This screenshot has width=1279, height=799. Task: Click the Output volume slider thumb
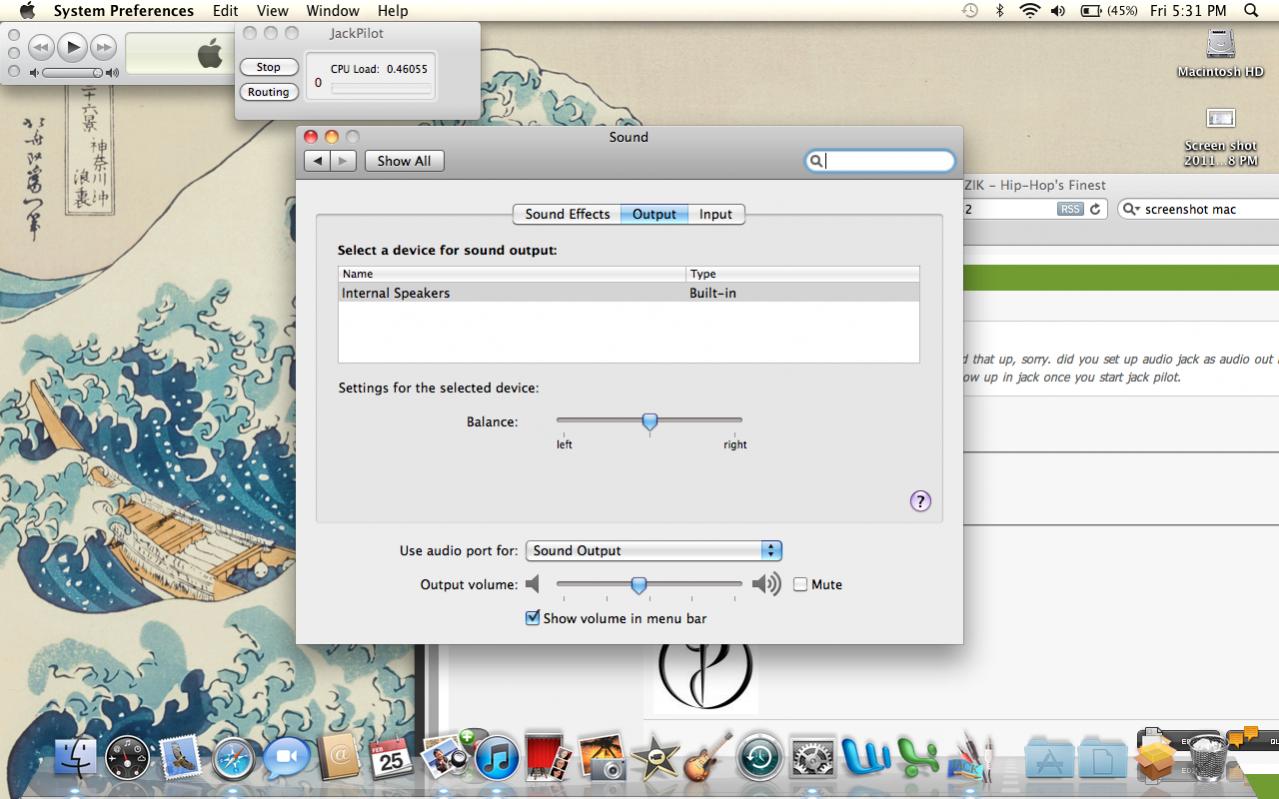click(639, 585)
